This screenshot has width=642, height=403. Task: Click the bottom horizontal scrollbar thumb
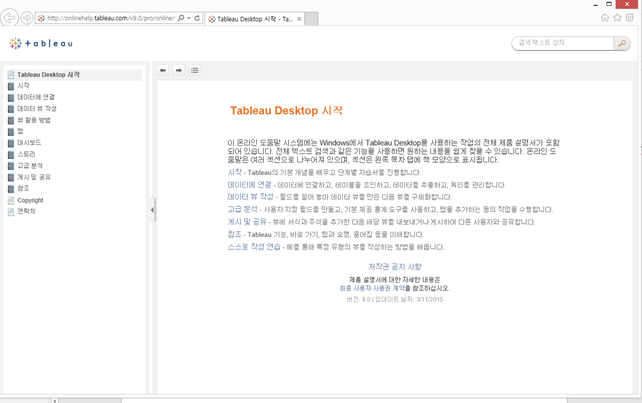click(x=90, y=401)
